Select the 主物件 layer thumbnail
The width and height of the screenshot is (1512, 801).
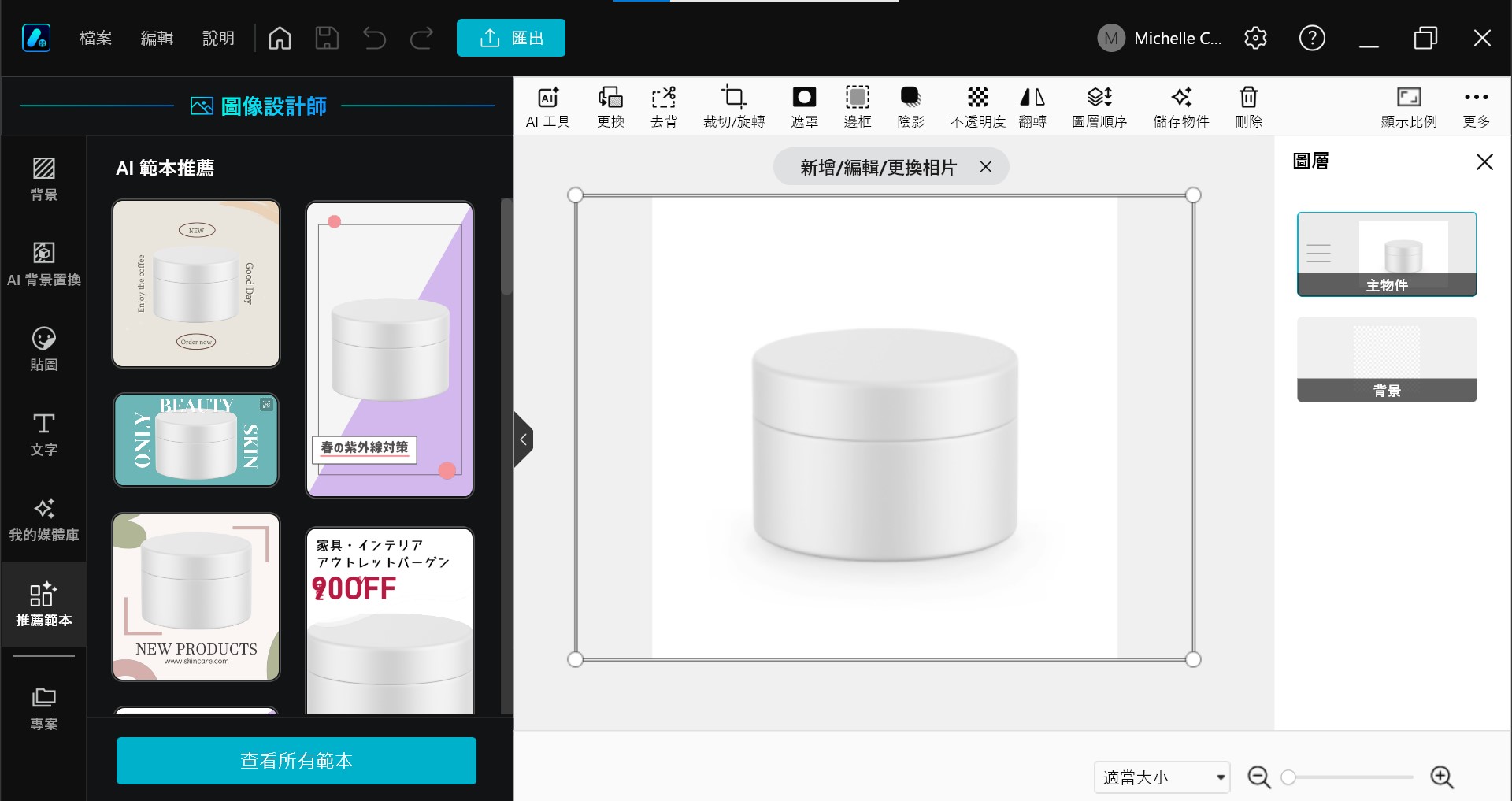coord(1387,254)
